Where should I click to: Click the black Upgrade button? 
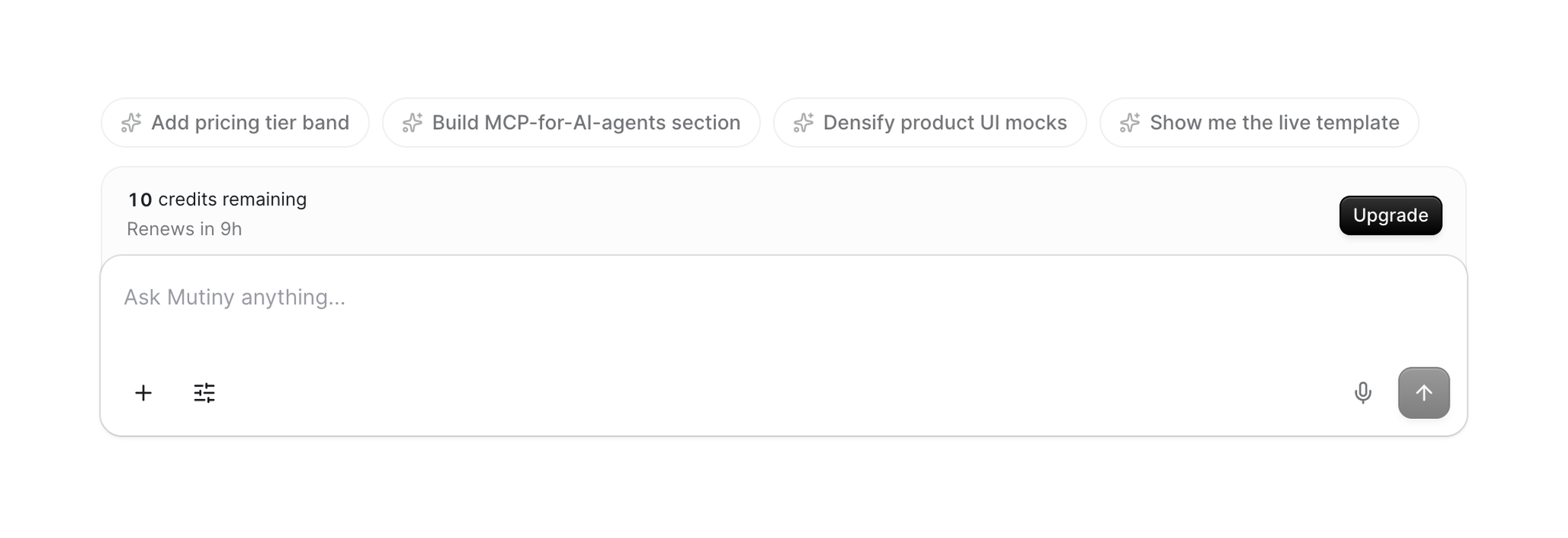pos(1390,216)
